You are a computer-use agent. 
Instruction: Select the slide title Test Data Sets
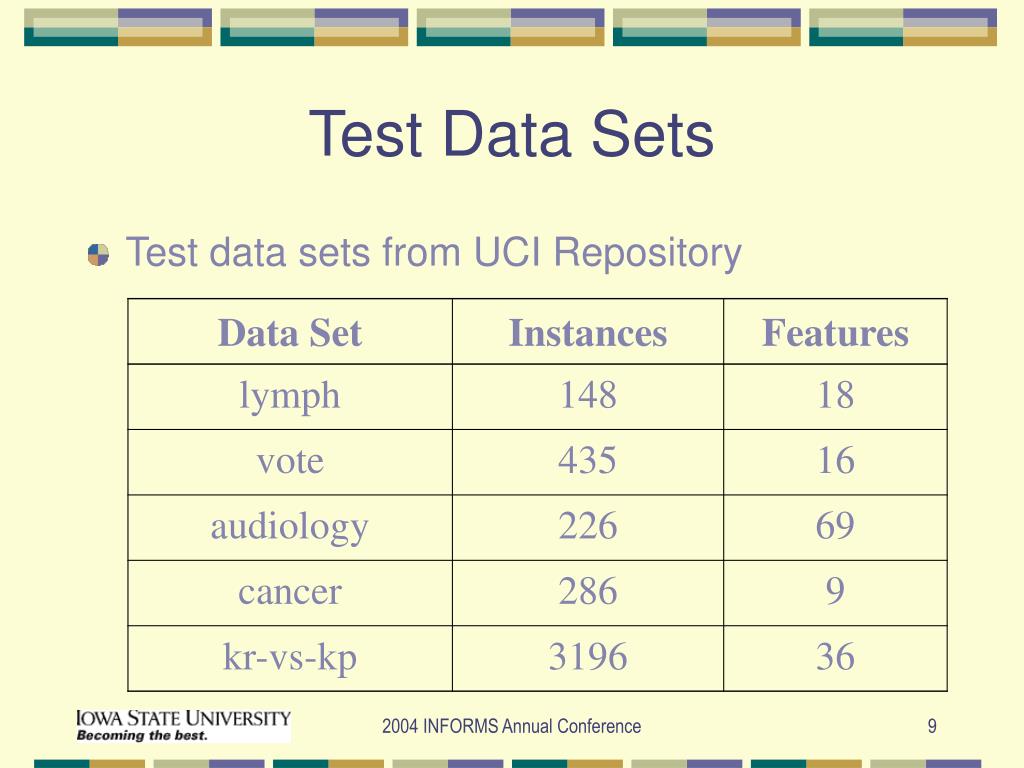[511, 135]
